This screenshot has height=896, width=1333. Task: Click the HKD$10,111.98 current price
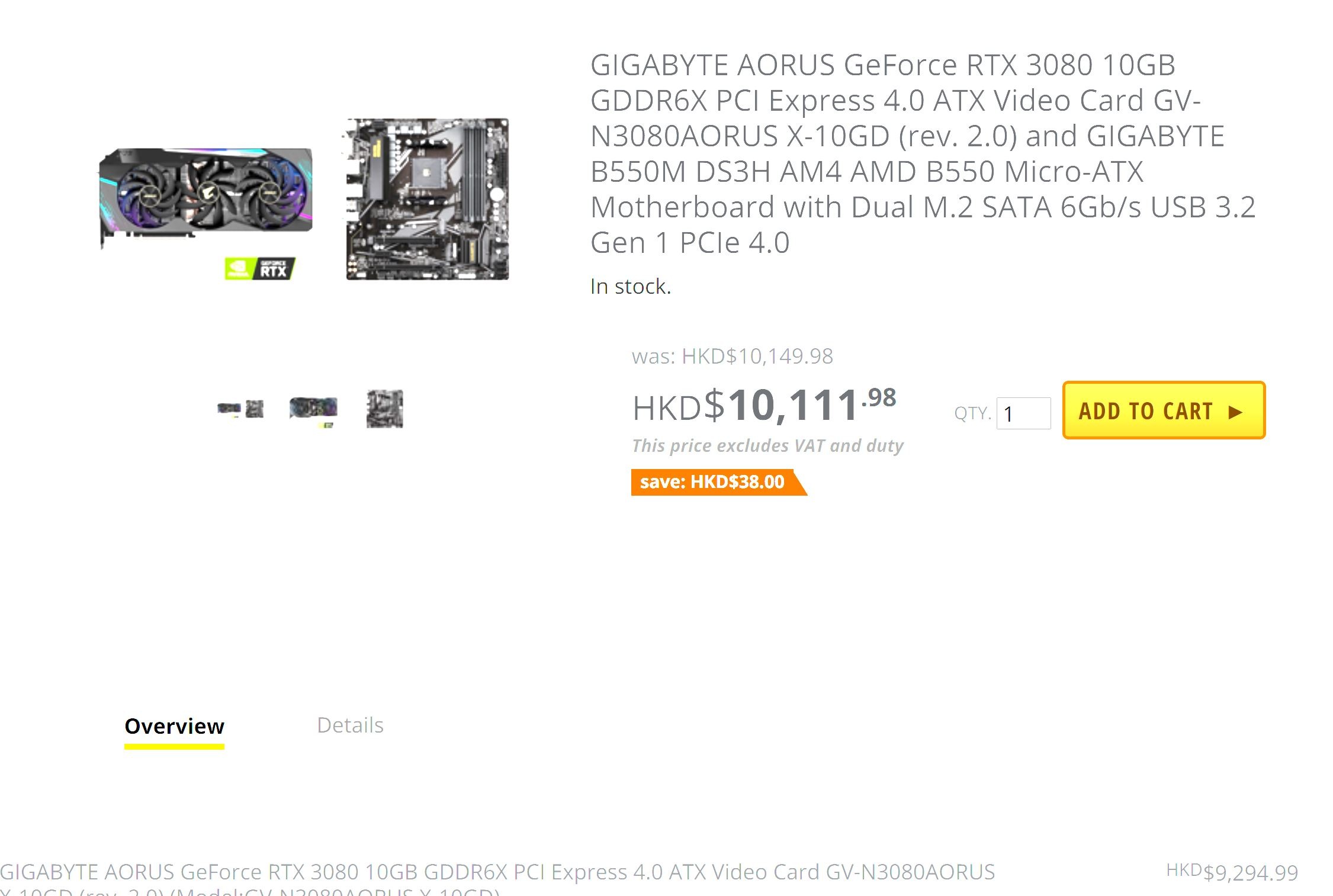[765, 406]
